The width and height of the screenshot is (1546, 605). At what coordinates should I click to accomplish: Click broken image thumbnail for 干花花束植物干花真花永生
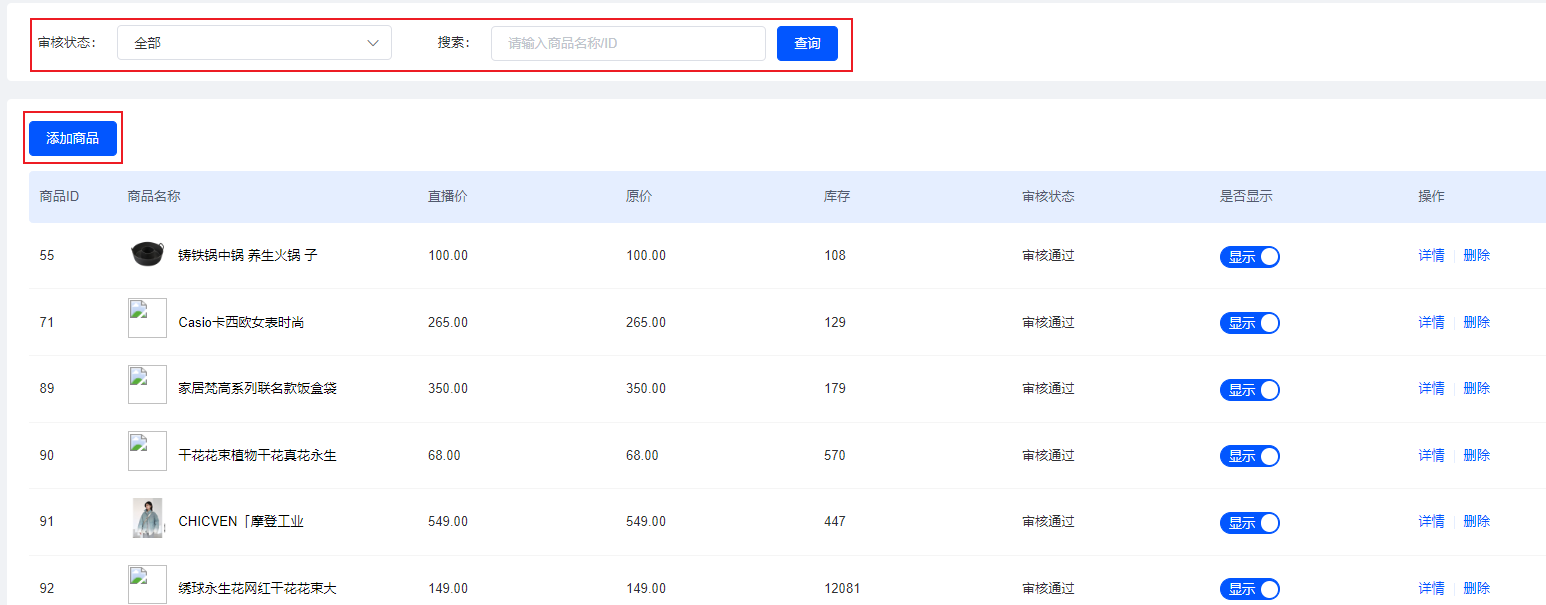[x=147, y=451]
